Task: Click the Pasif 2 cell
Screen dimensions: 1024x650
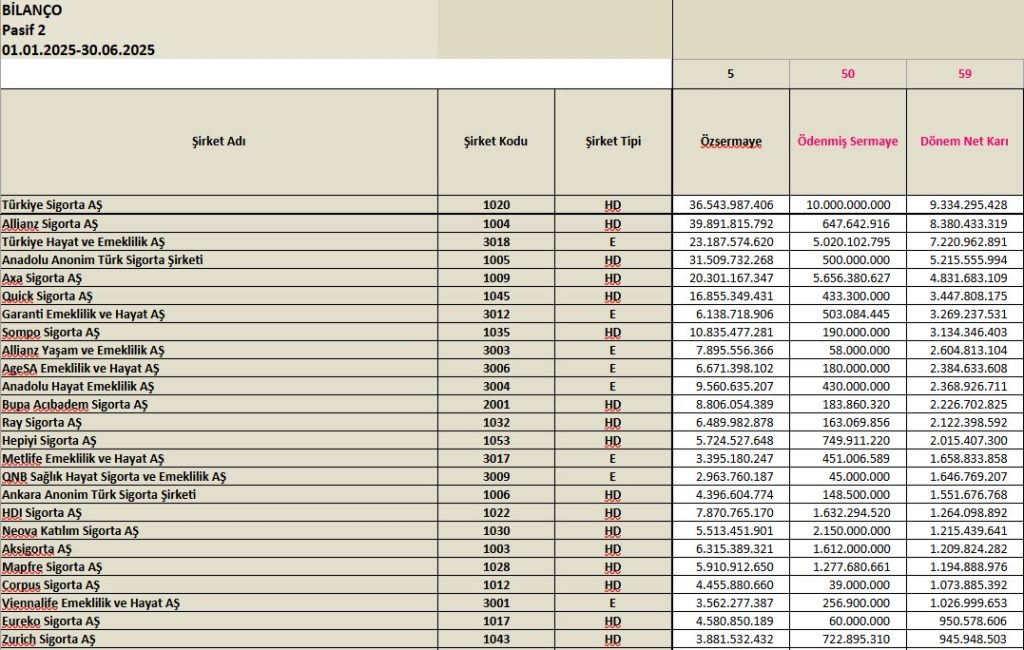Action: [x=219, y=30]
